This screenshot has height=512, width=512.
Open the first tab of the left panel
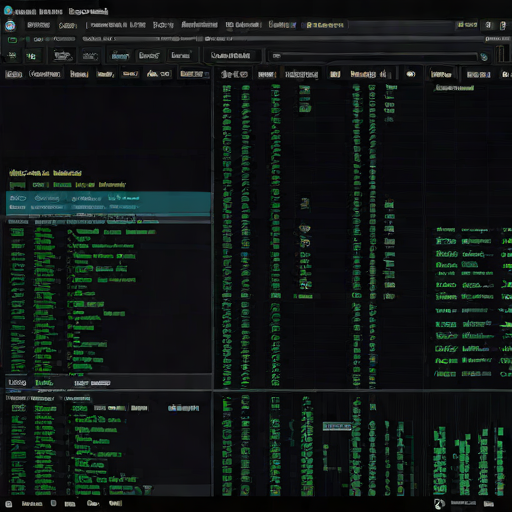(x=14, y=74)
